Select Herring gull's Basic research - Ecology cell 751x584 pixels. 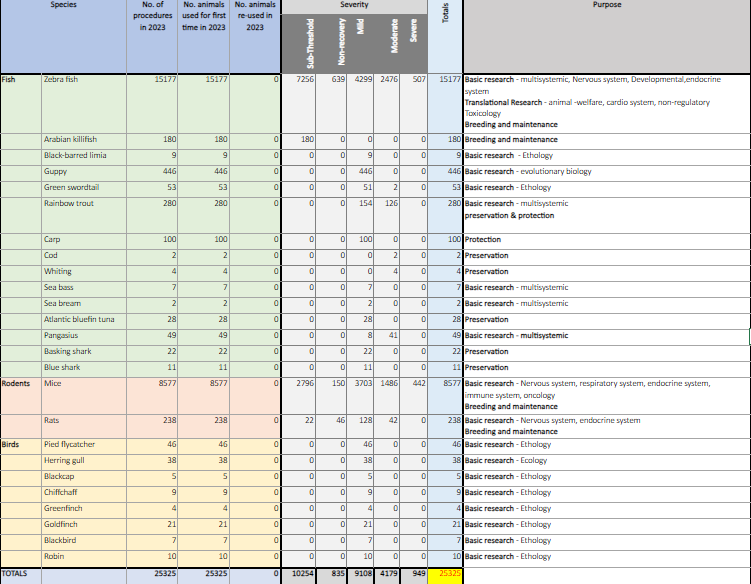point(606,460)
